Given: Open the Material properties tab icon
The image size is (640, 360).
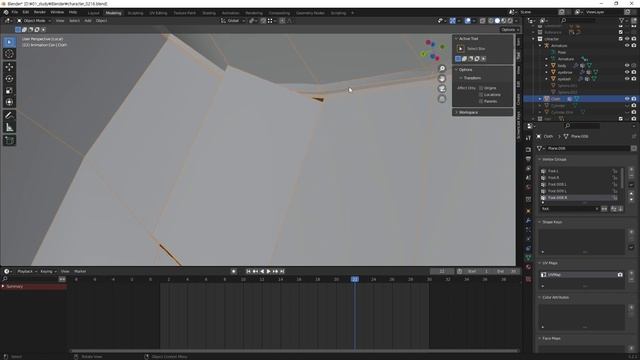Looking at the screenshot, I should pos(528,267).
